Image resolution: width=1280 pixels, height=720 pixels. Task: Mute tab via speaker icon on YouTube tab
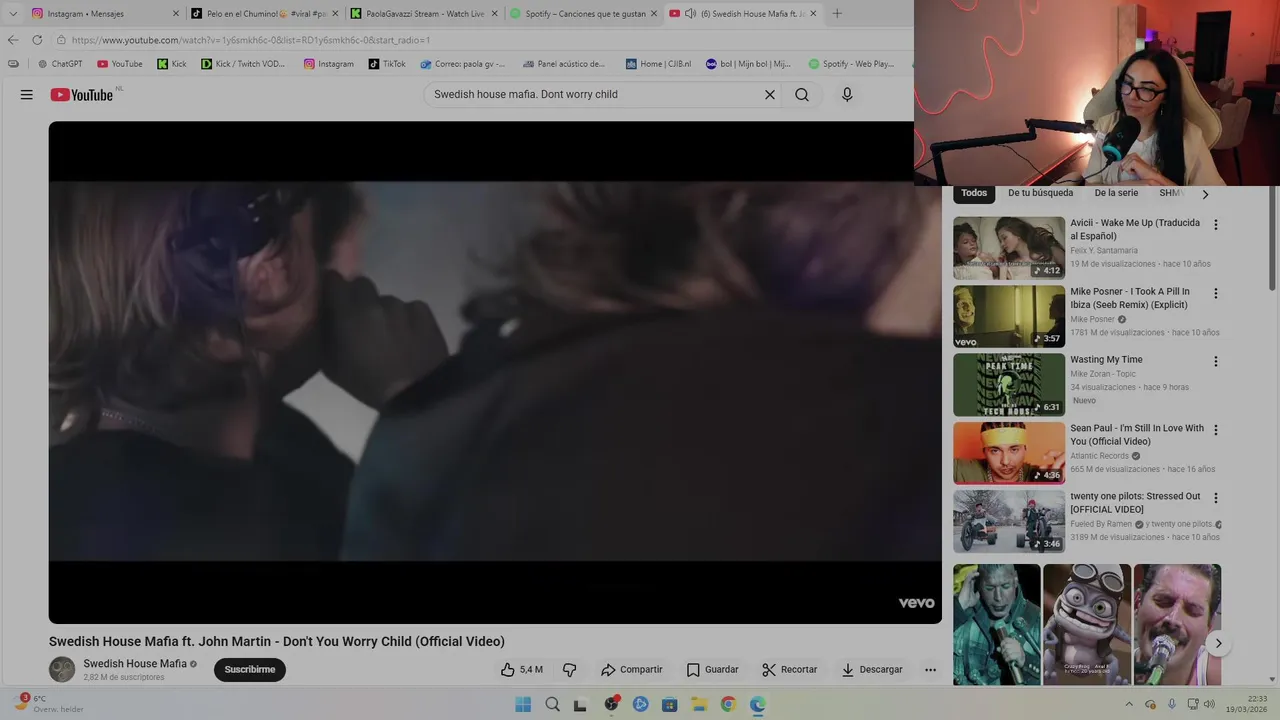(691, 14)
